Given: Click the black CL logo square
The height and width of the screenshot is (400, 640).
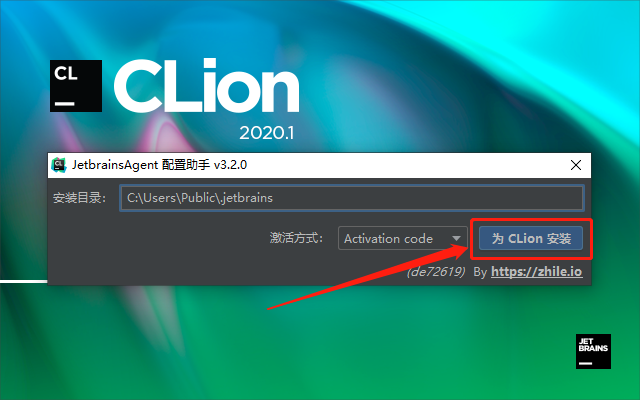Looking at the screenshot, I should point(76,86).
